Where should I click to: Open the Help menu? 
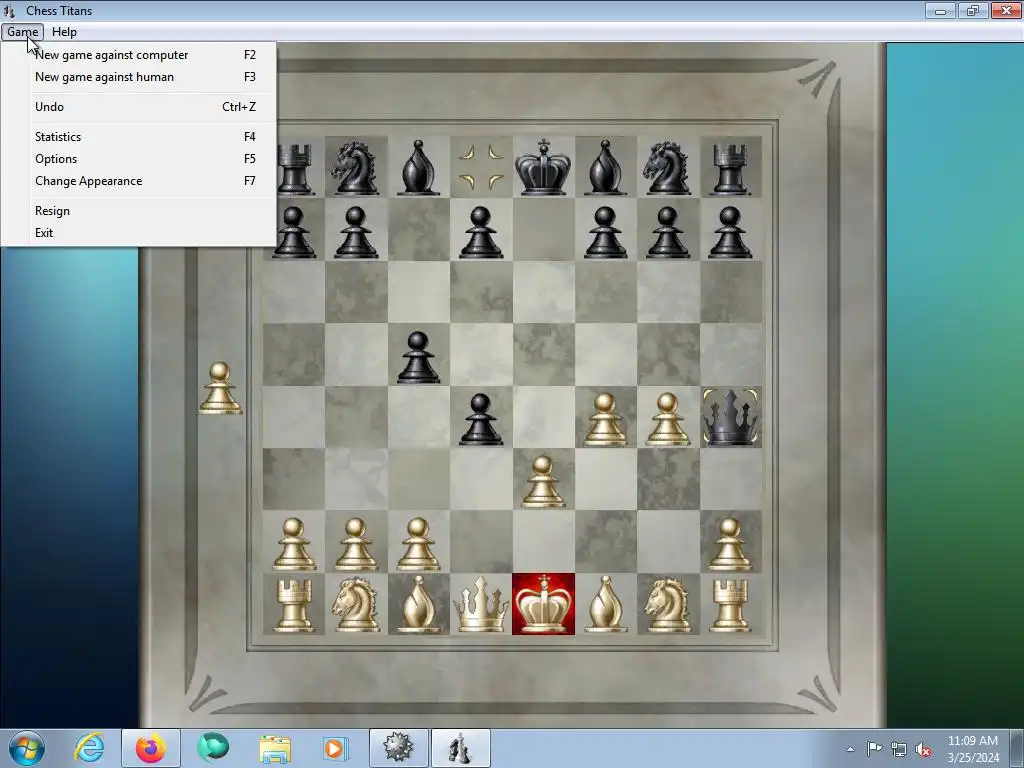(x=64, y=31)
